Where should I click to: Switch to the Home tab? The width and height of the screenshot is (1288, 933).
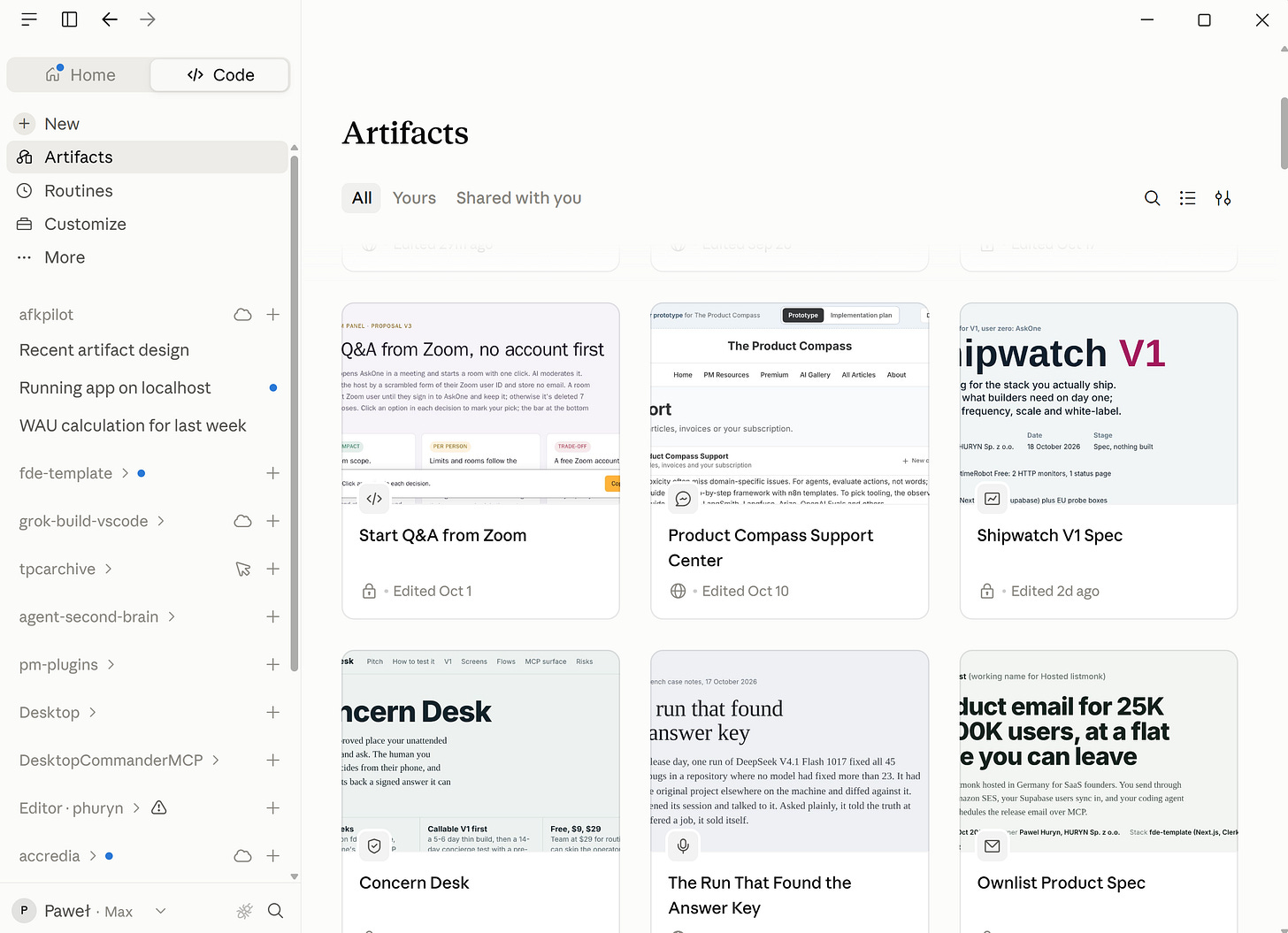pyautogui.click(x=80, y=75)
